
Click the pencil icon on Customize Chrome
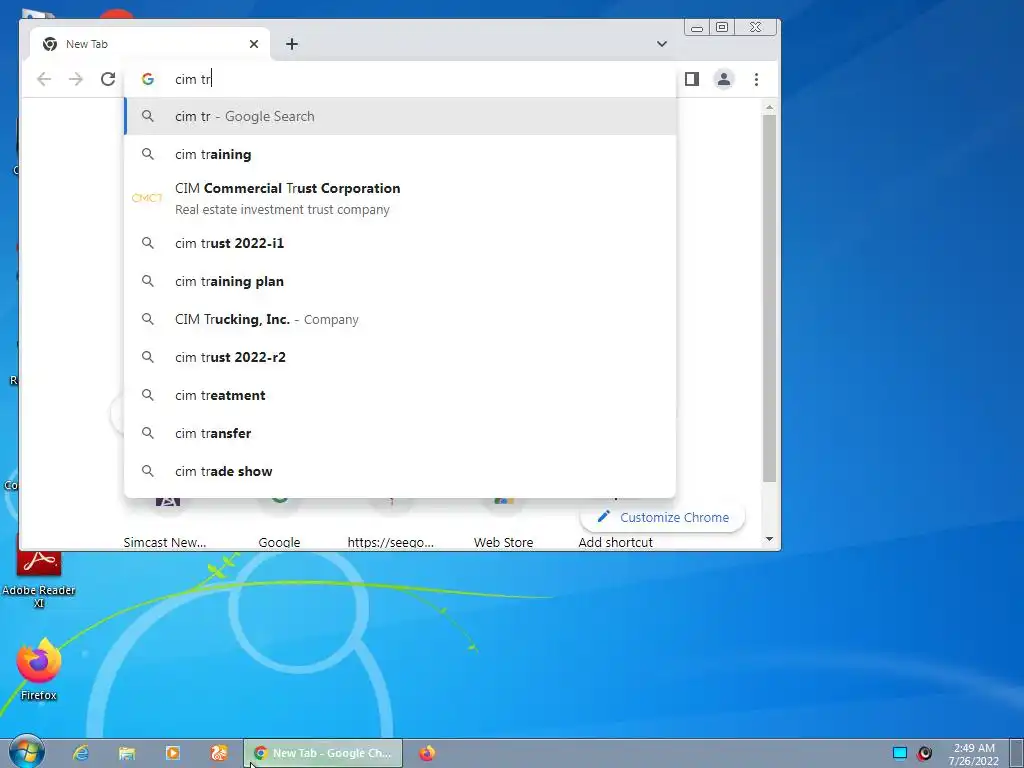pos(603,517)
